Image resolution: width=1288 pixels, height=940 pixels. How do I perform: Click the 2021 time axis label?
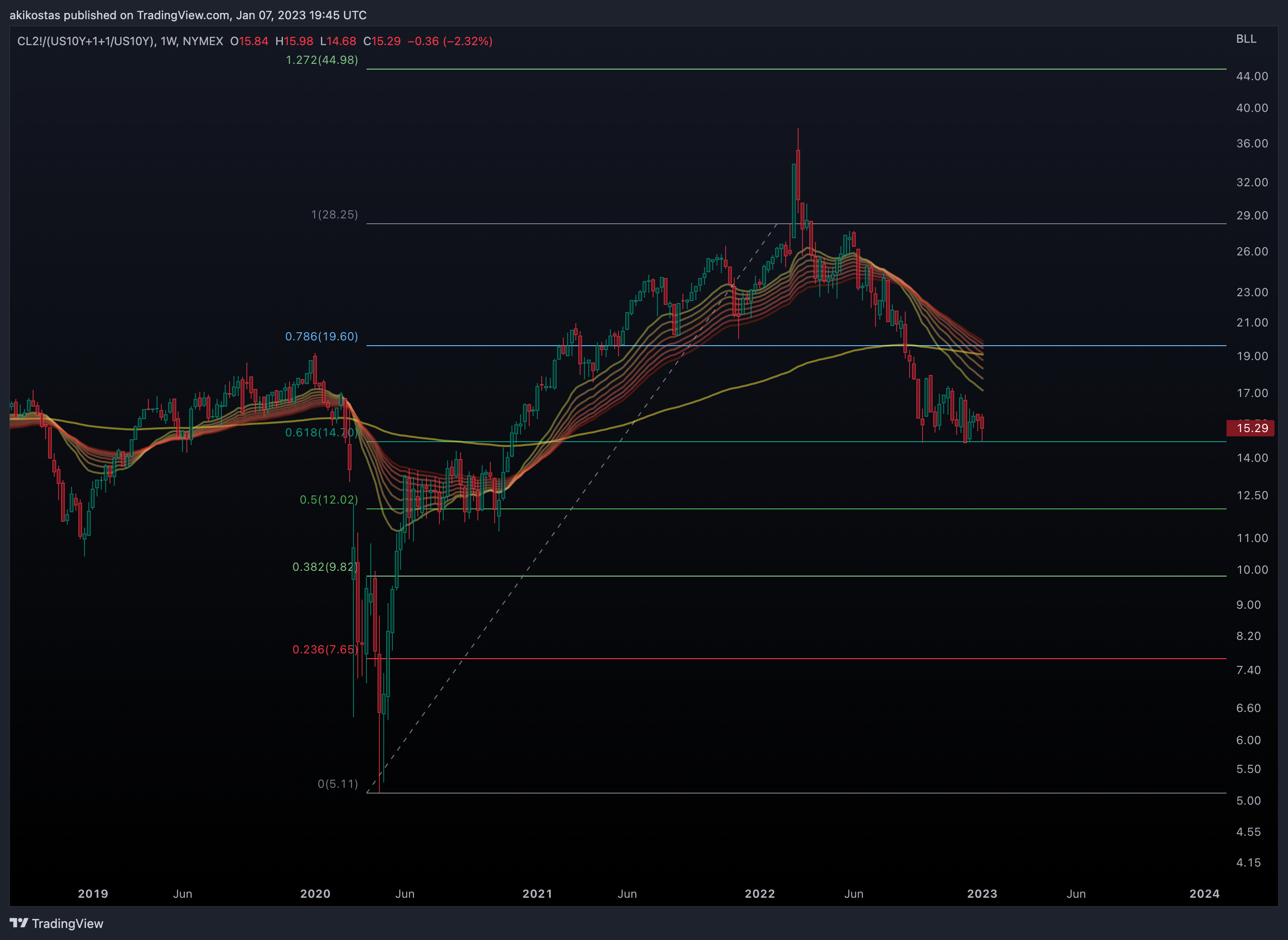pyautogui.click(x=537, y=894)
